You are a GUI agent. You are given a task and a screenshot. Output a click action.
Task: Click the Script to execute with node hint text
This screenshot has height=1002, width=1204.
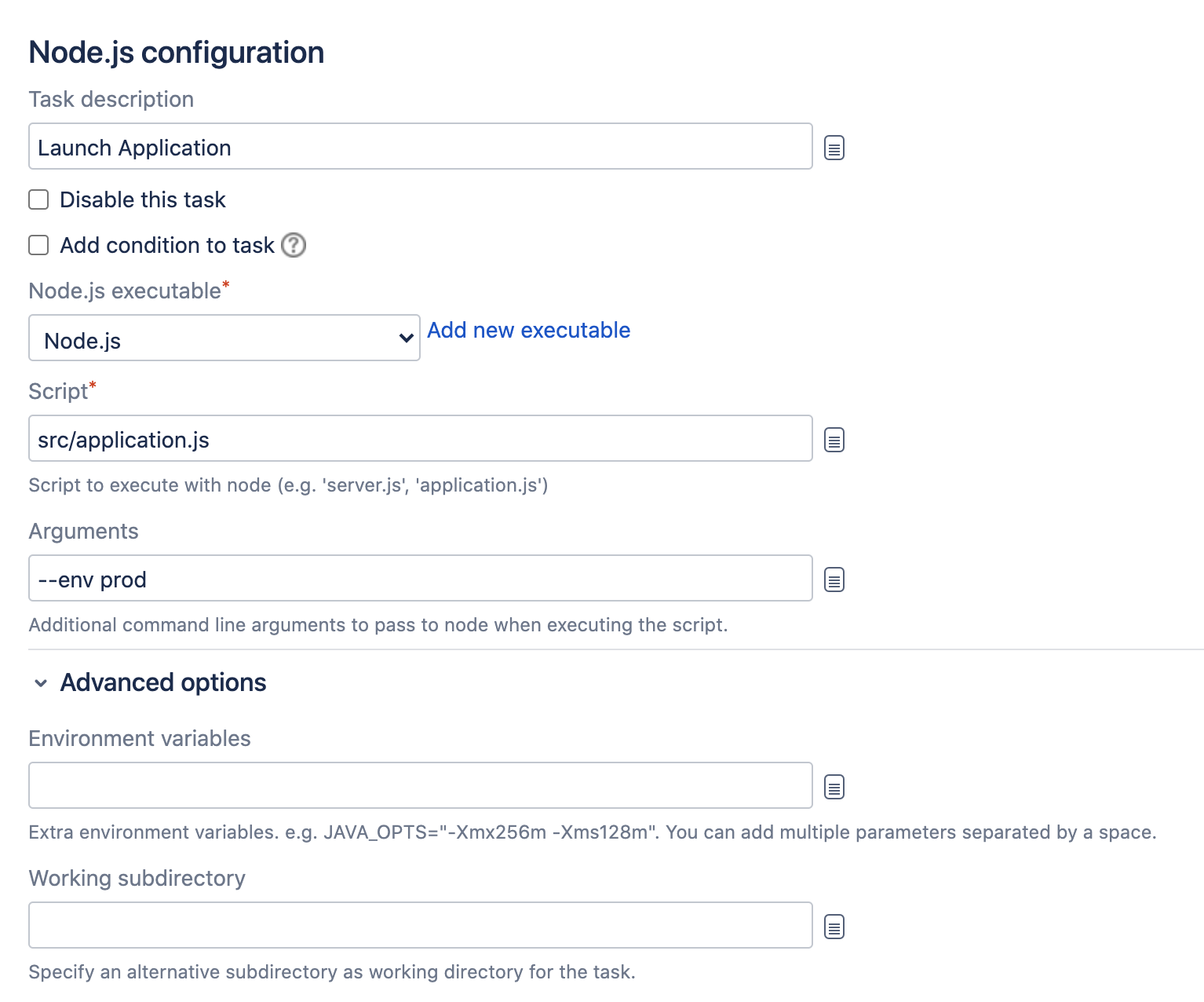click(x=288, y=485)
